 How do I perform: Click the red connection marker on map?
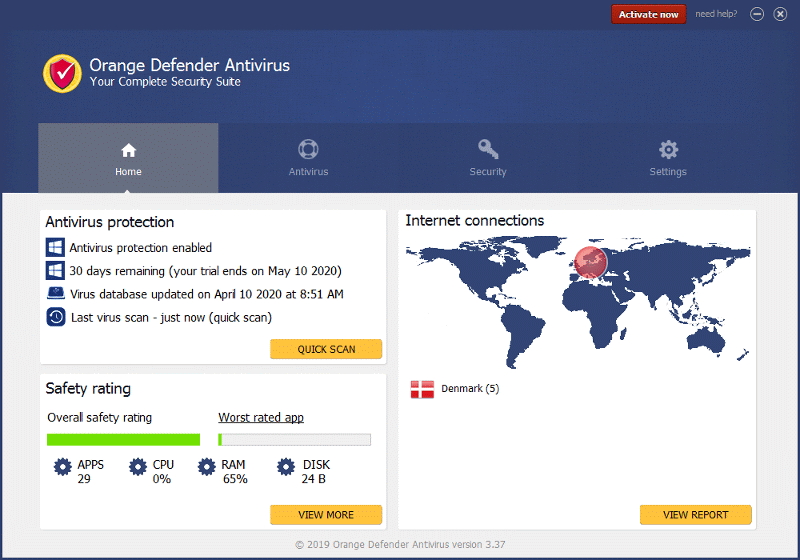coord(590,263)
